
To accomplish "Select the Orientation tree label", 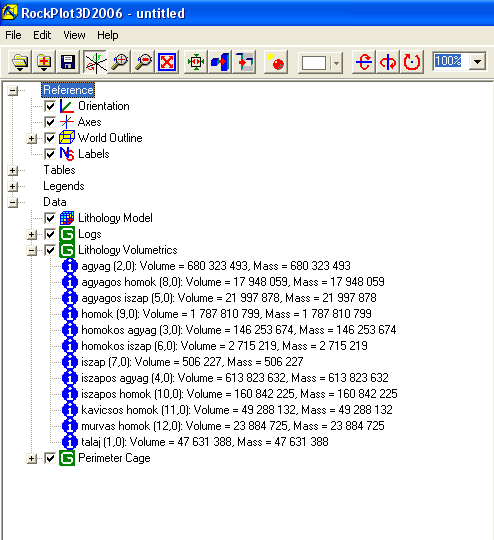I will [104, 106].
